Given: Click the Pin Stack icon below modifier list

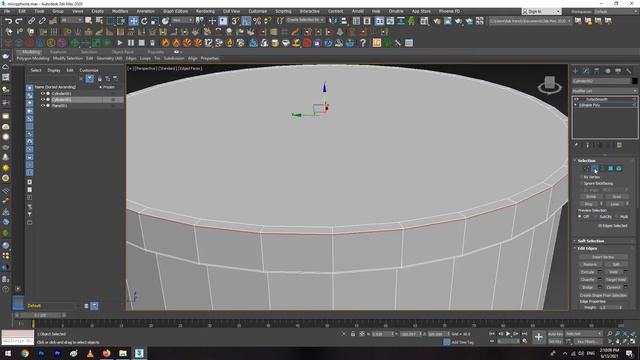Looking at the screenshot, I should click(576, 145).
